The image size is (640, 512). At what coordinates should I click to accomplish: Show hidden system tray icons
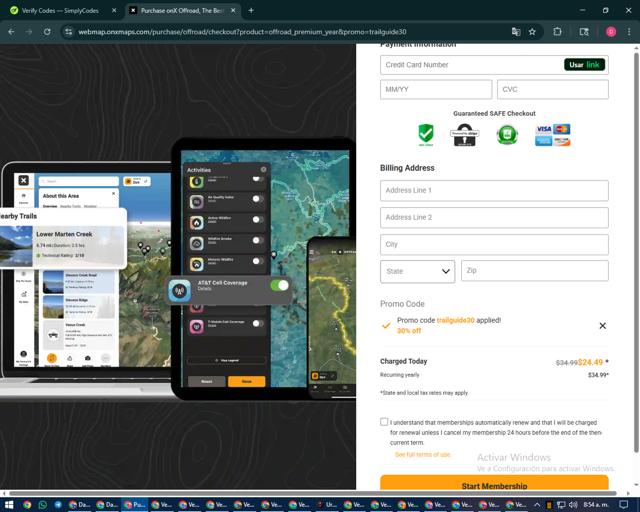point(537,505)
